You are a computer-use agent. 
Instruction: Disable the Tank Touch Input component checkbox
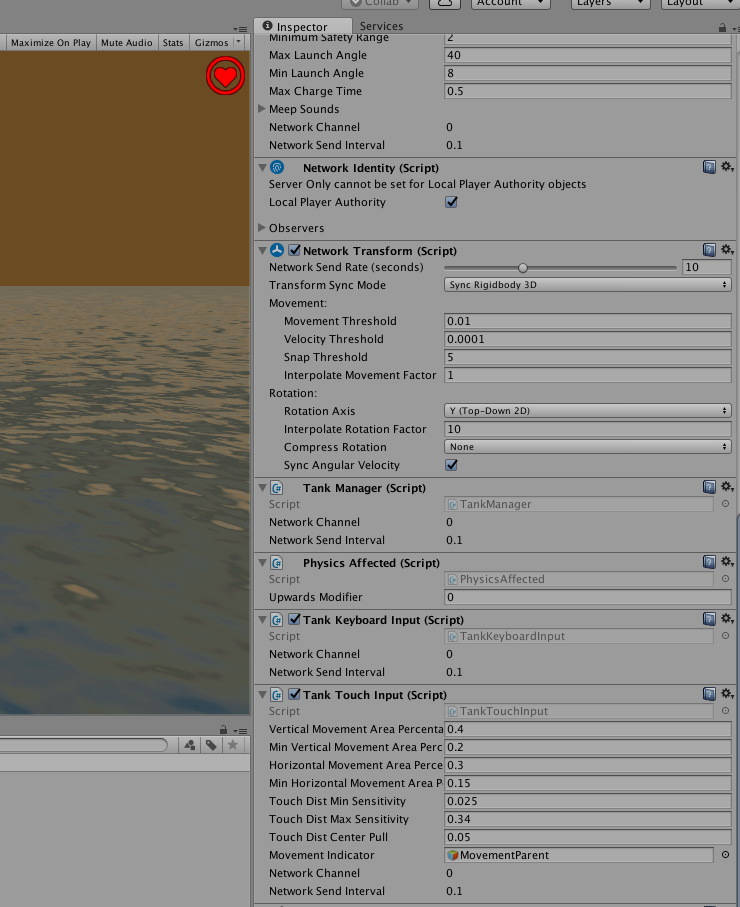(x=294, y=694)
